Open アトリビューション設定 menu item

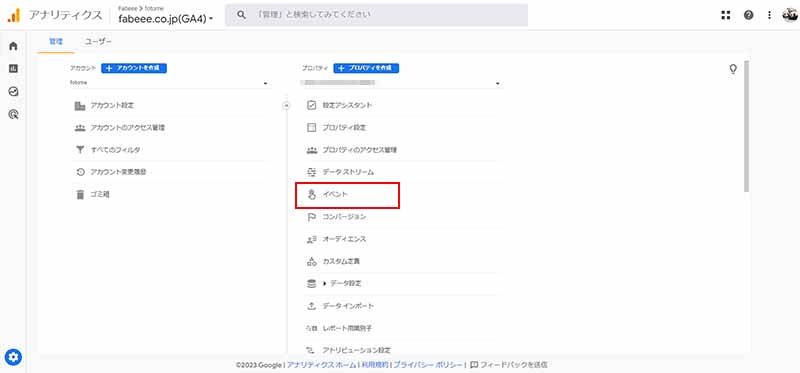357,350
